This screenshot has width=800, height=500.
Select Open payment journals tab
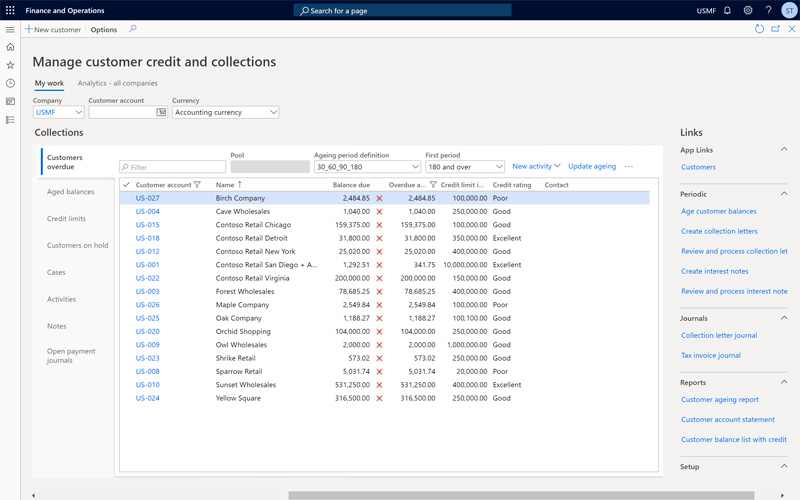71,356
